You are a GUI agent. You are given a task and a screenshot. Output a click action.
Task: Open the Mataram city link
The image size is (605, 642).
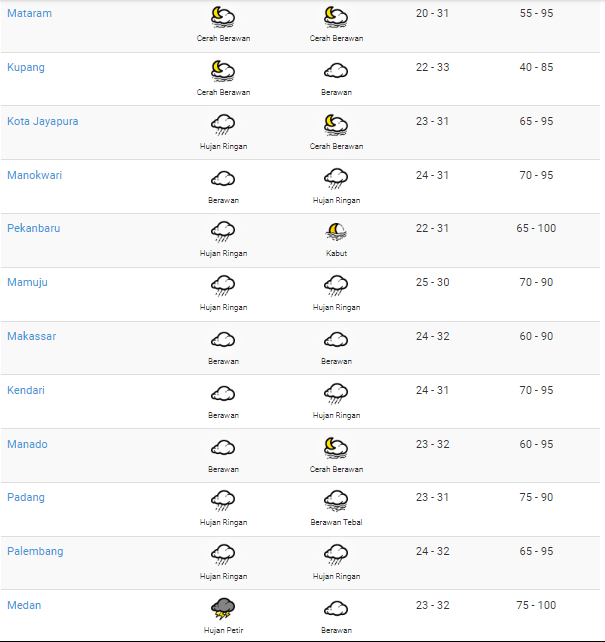[29, 14]
